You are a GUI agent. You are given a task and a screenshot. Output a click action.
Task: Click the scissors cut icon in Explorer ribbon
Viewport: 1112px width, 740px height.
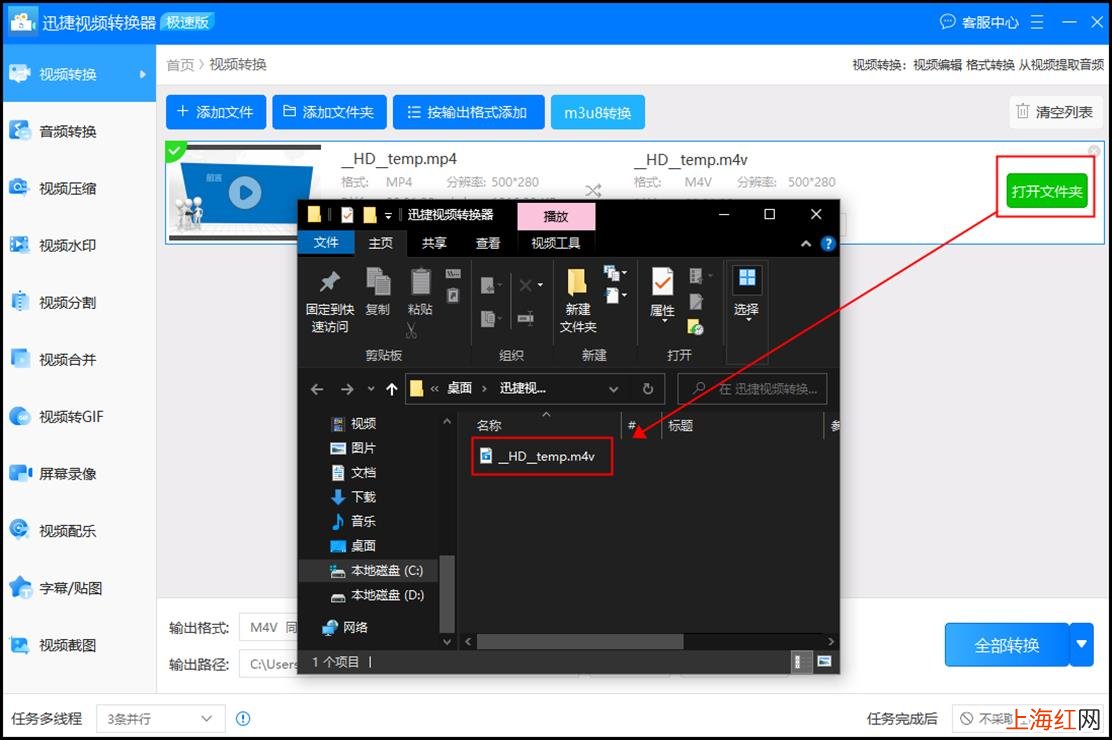(411, 330)
